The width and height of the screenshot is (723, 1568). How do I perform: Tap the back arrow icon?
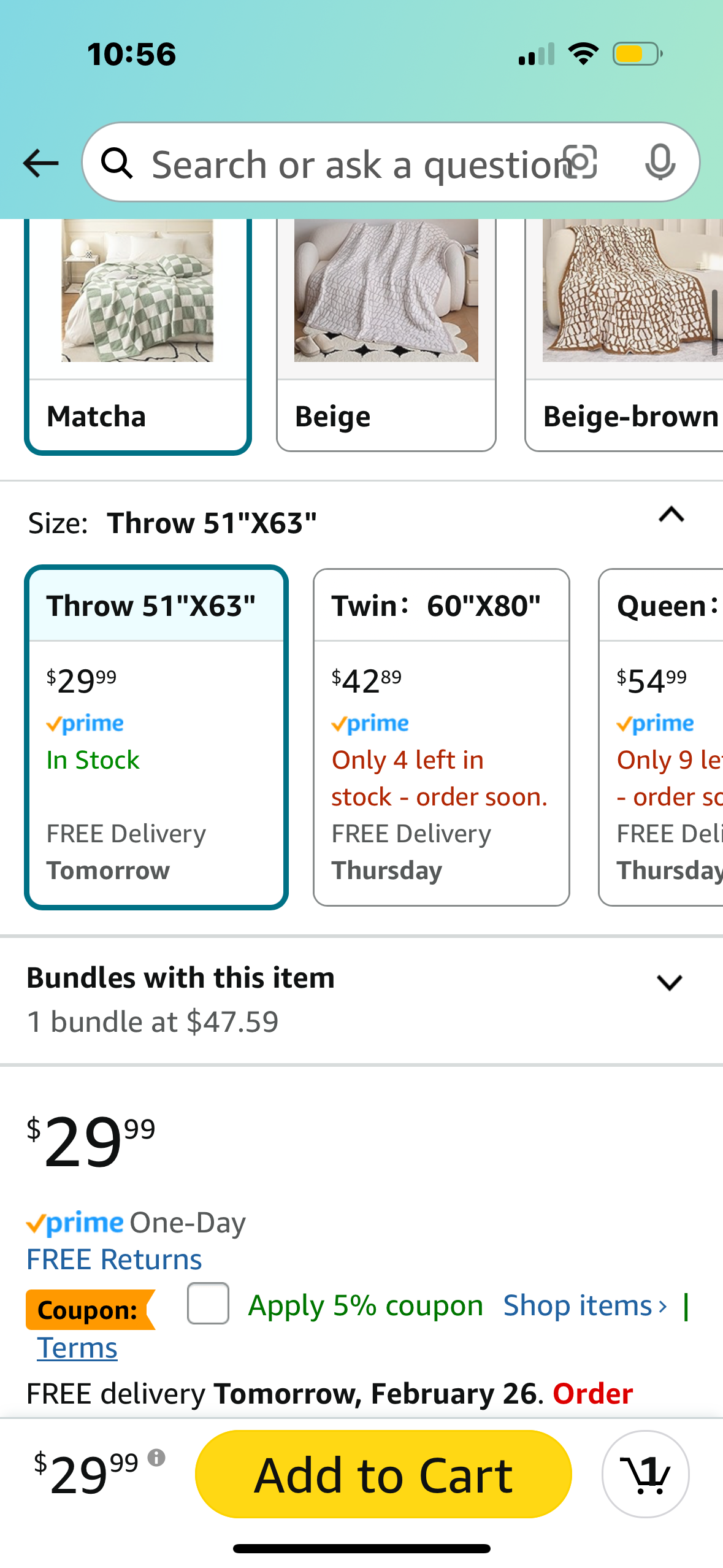point(40,163)
